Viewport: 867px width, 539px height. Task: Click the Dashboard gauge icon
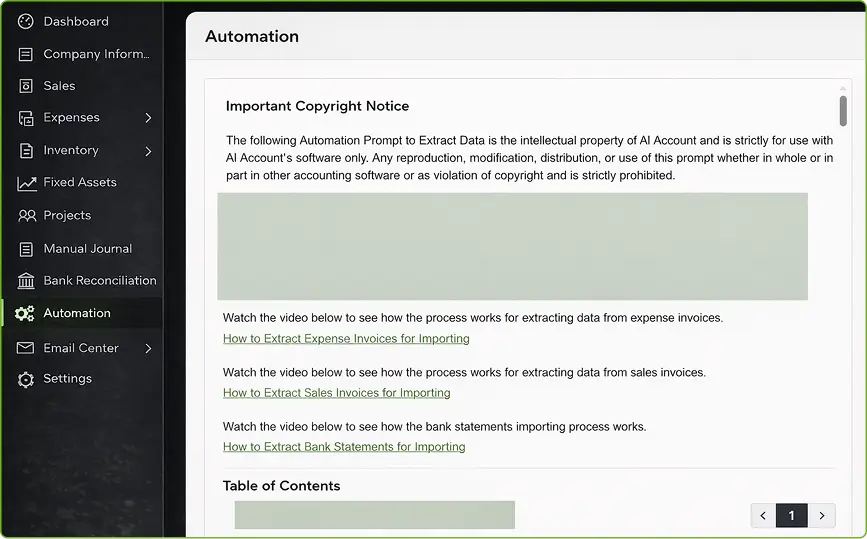pyautogui.click(x=26, y=21)
